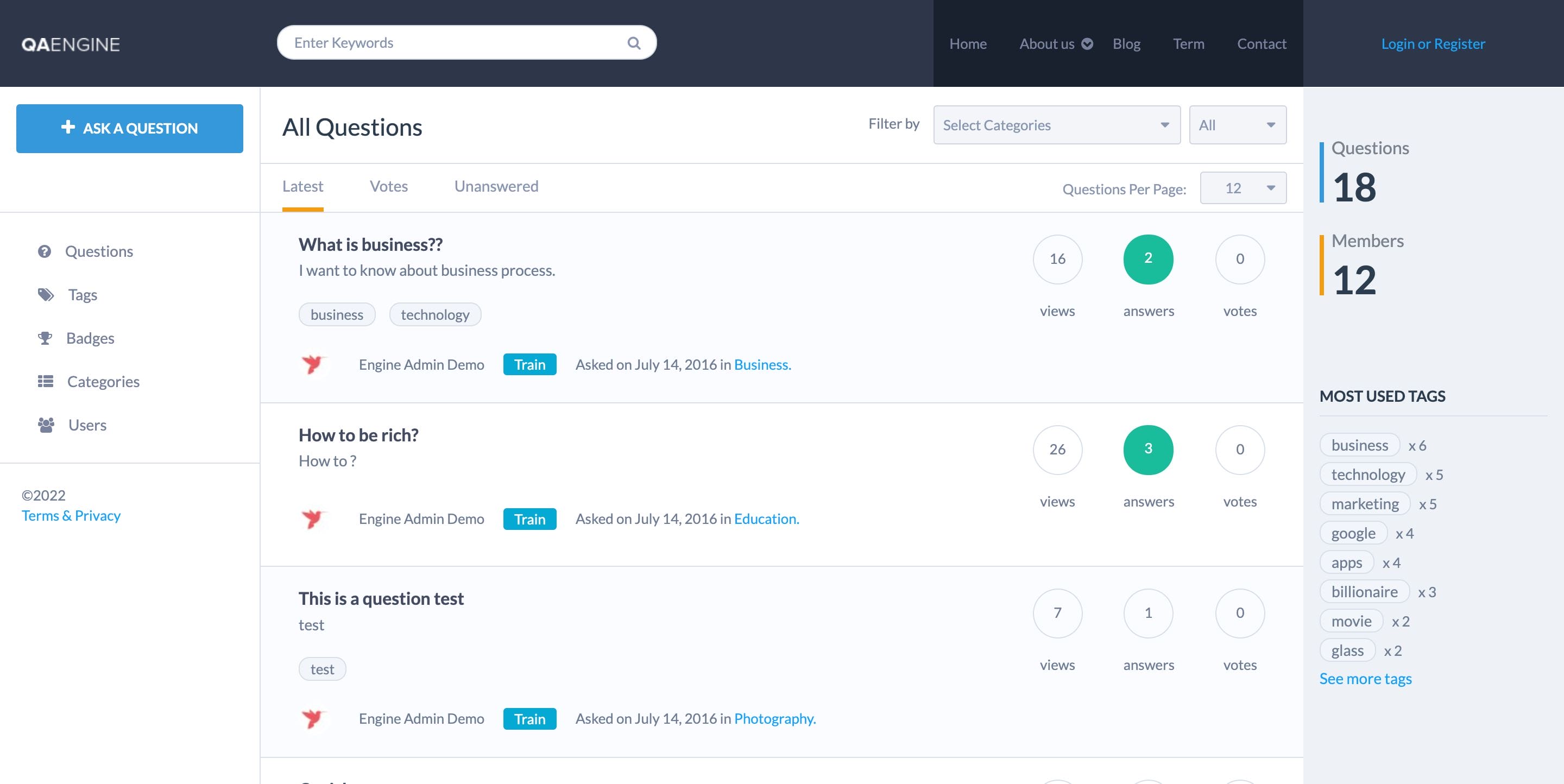Expand the About us menu
Image resolution: width=1564 pixels, height=784 pixels.
pyautogui.click(x=1055, y=43)
